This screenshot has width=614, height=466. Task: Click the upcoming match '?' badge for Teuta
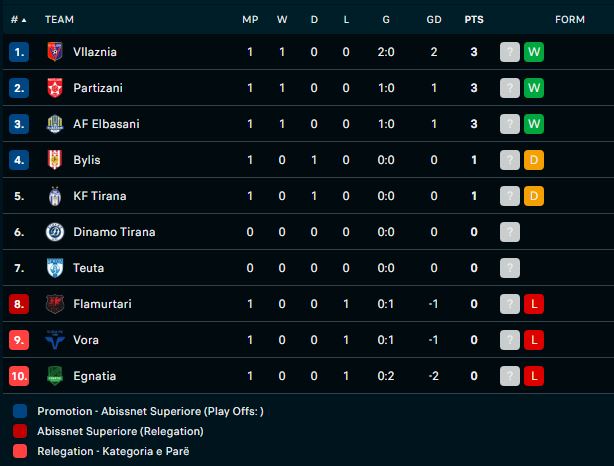point(510,268)
